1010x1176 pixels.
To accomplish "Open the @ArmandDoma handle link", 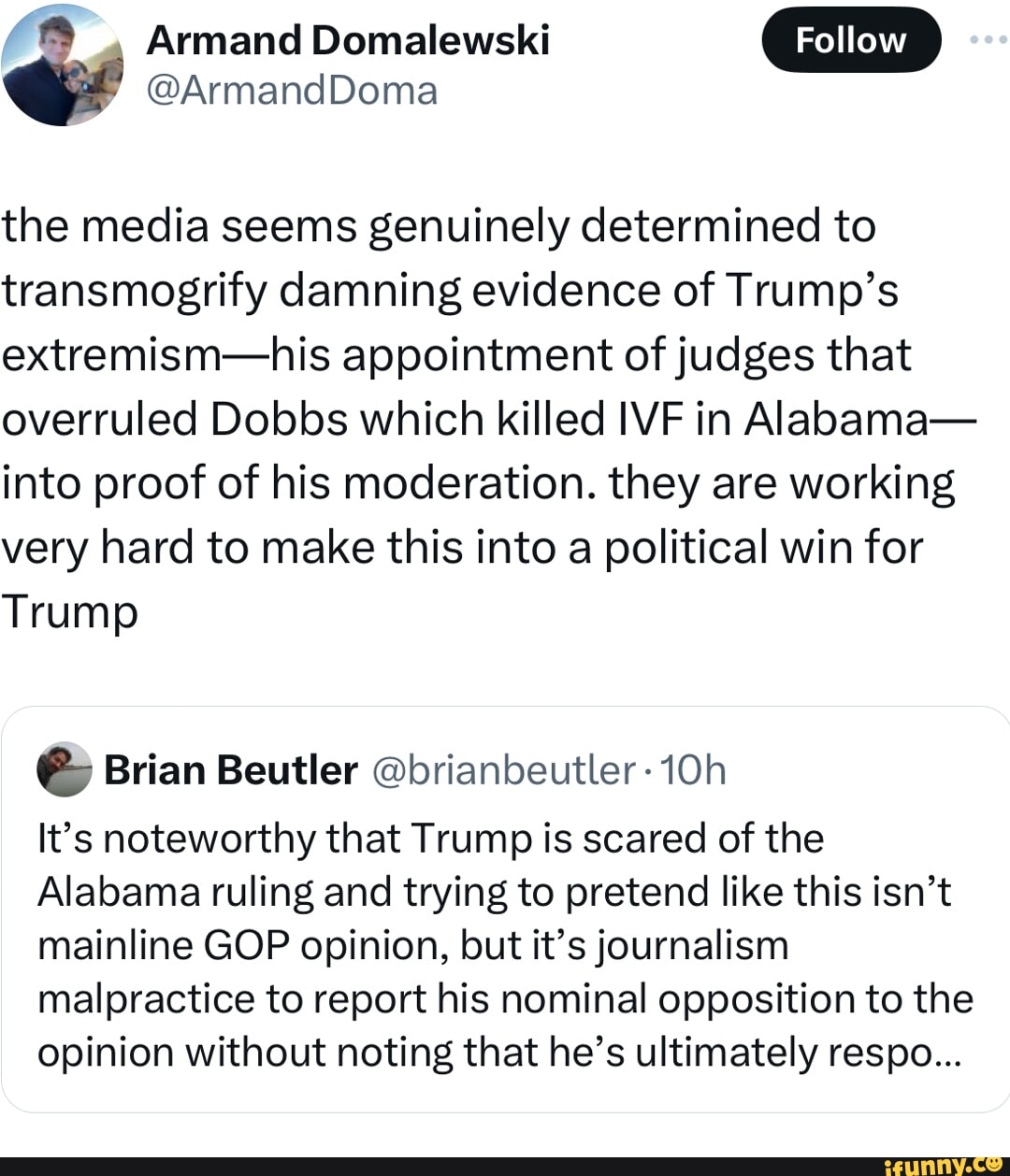I will pyautogui.click(x=291, y=91).
